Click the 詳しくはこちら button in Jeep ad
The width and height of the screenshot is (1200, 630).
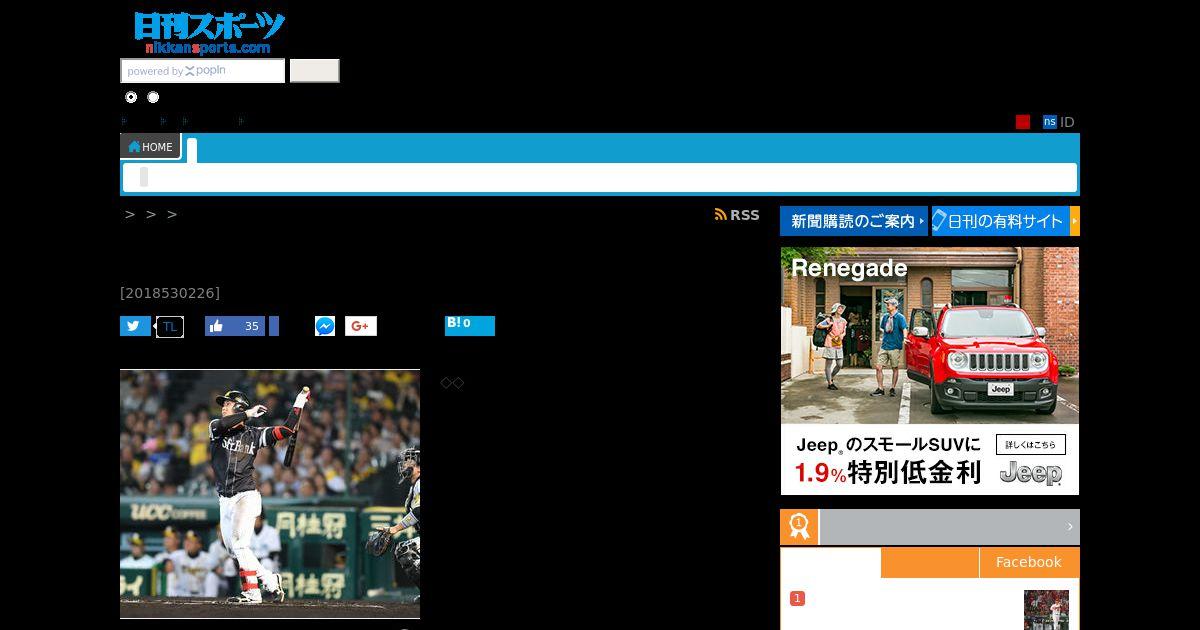pyautogui.click(x=1030, y=445)
